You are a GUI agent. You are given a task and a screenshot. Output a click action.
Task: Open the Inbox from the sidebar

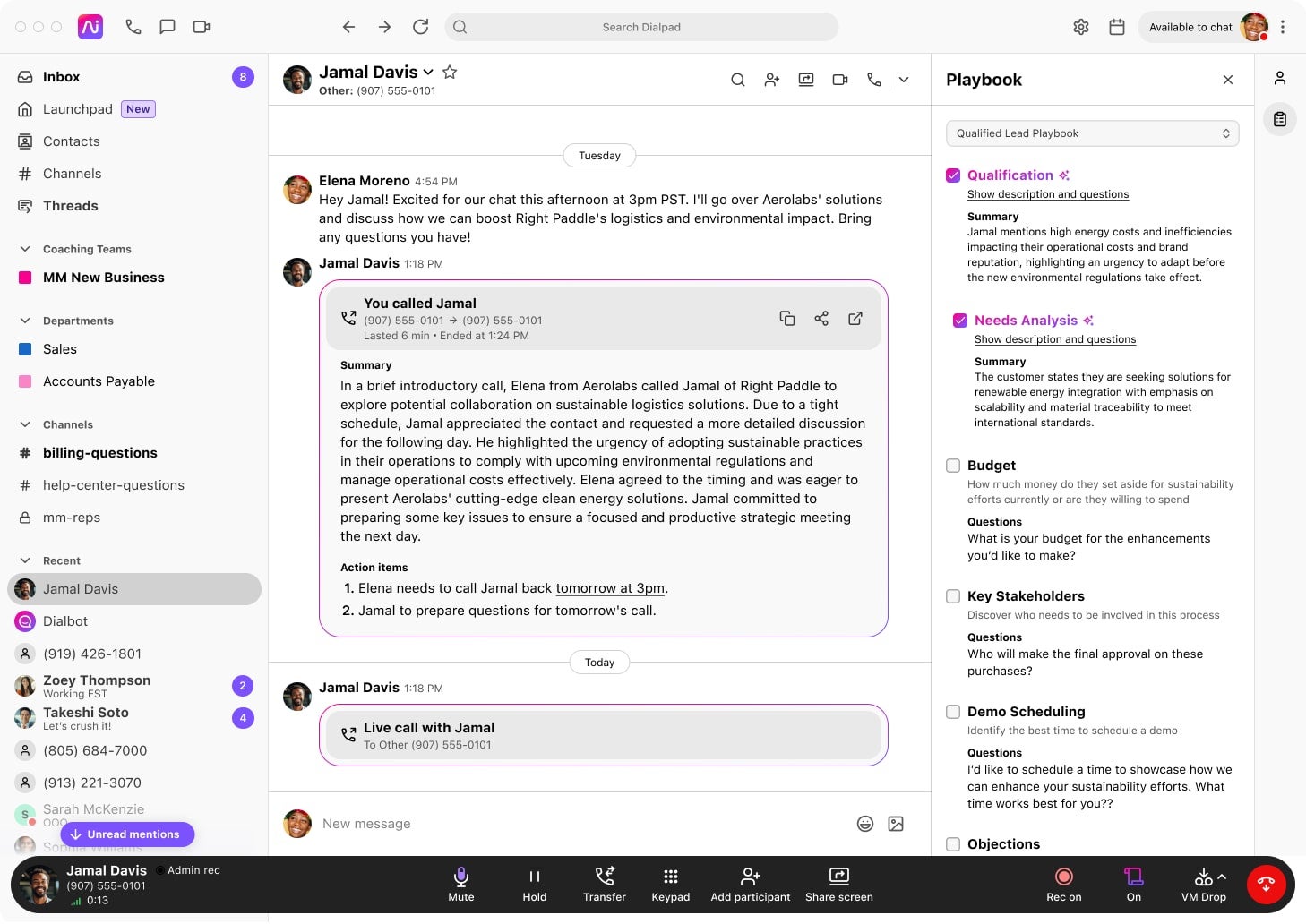click(61, 77)
